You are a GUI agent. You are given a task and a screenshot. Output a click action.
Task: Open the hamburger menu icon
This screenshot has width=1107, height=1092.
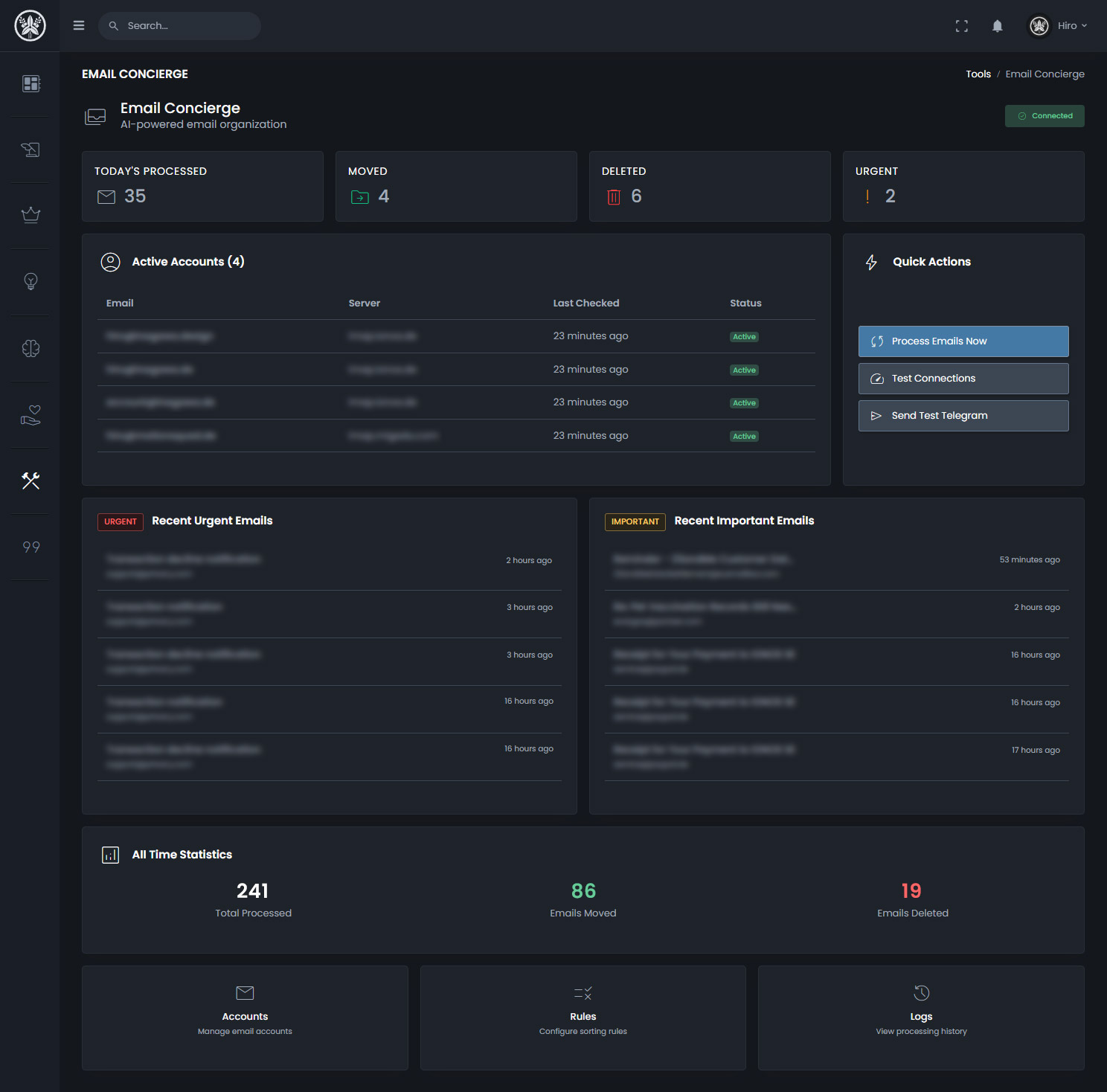point(78,25)
